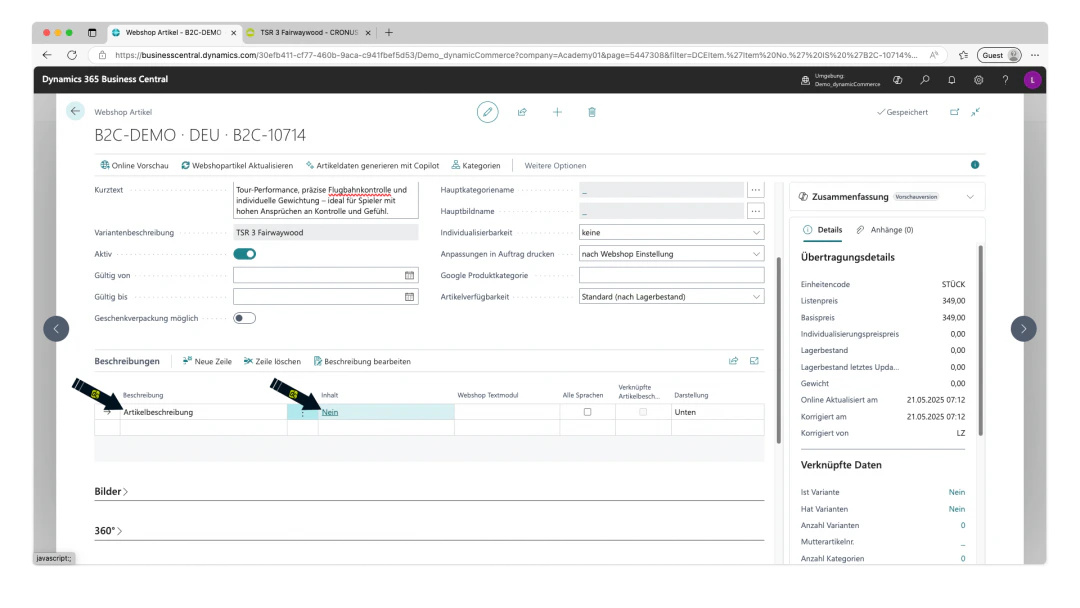Click the share icon beside the pencil
This screenshot has width=1080, height=608.
(522, 112)
